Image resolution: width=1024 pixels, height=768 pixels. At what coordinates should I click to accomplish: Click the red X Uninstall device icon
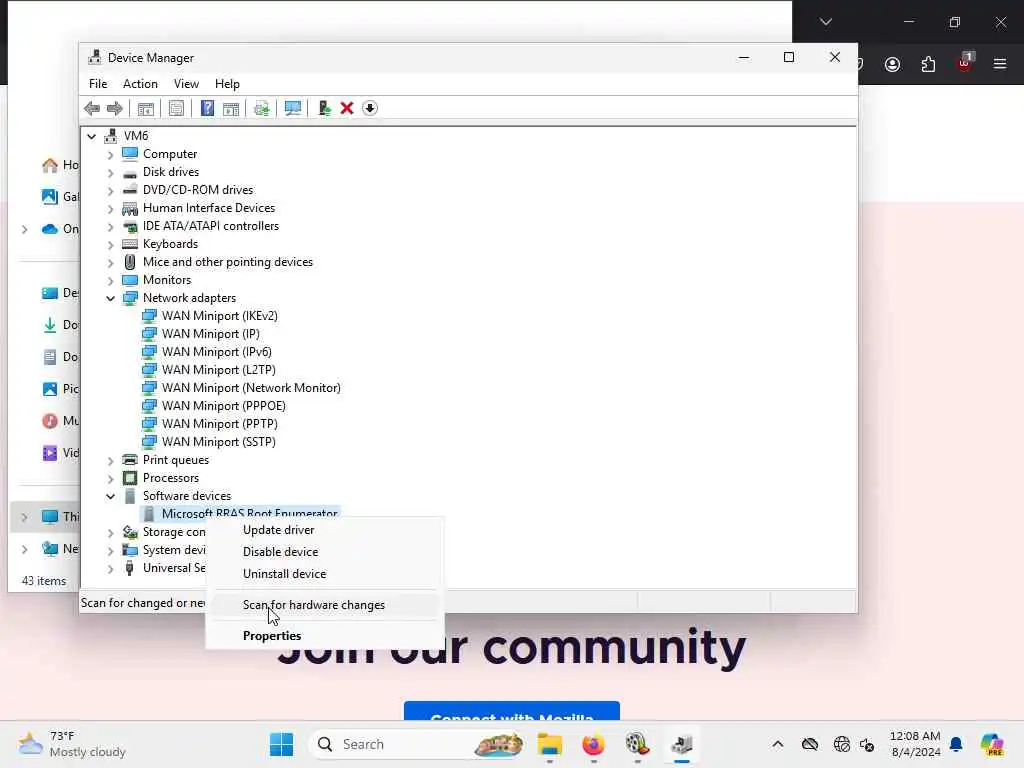347,108
